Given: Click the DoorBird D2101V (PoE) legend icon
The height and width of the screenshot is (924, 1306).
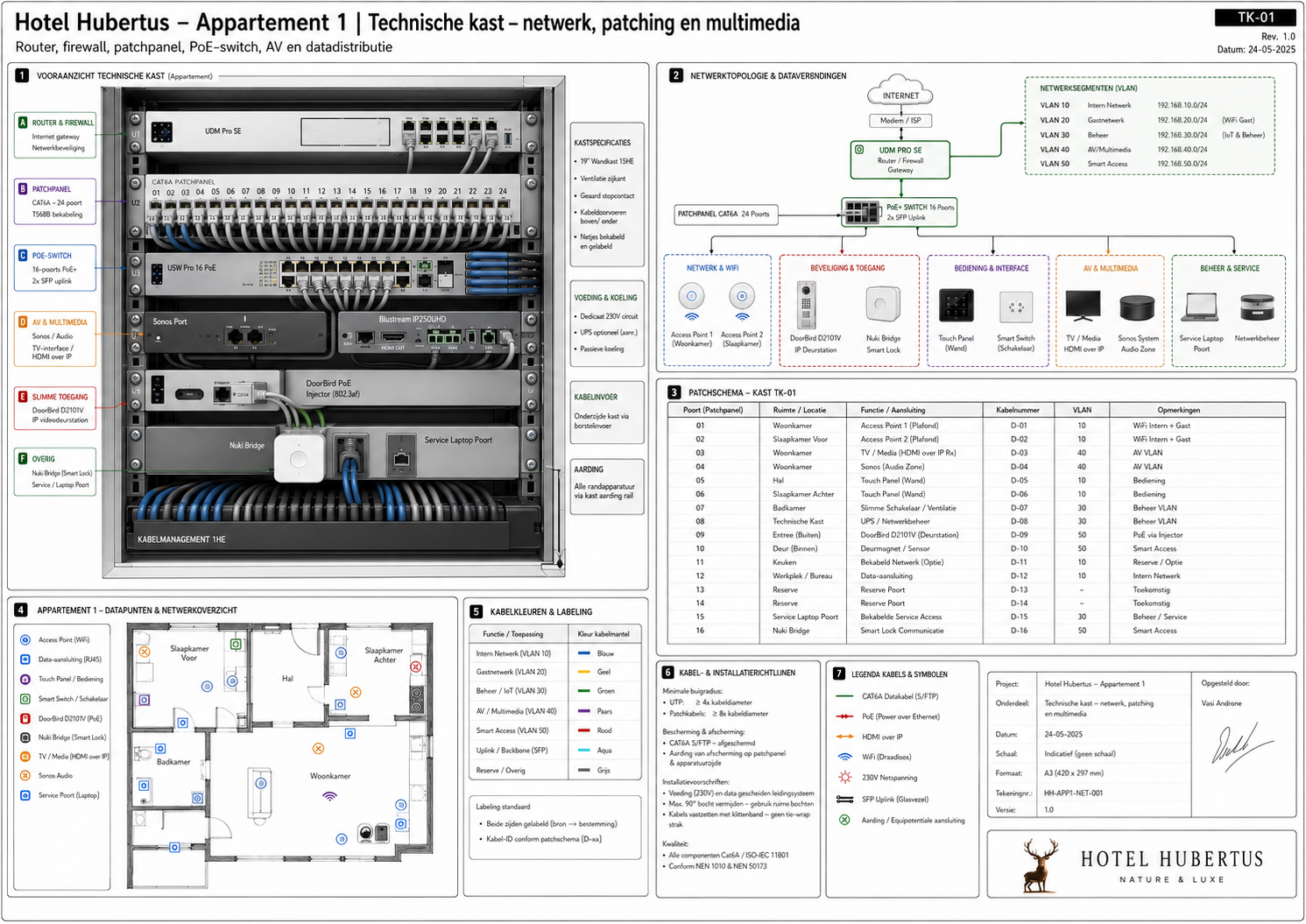Looking at the screenshot, I should coord(25,718).
